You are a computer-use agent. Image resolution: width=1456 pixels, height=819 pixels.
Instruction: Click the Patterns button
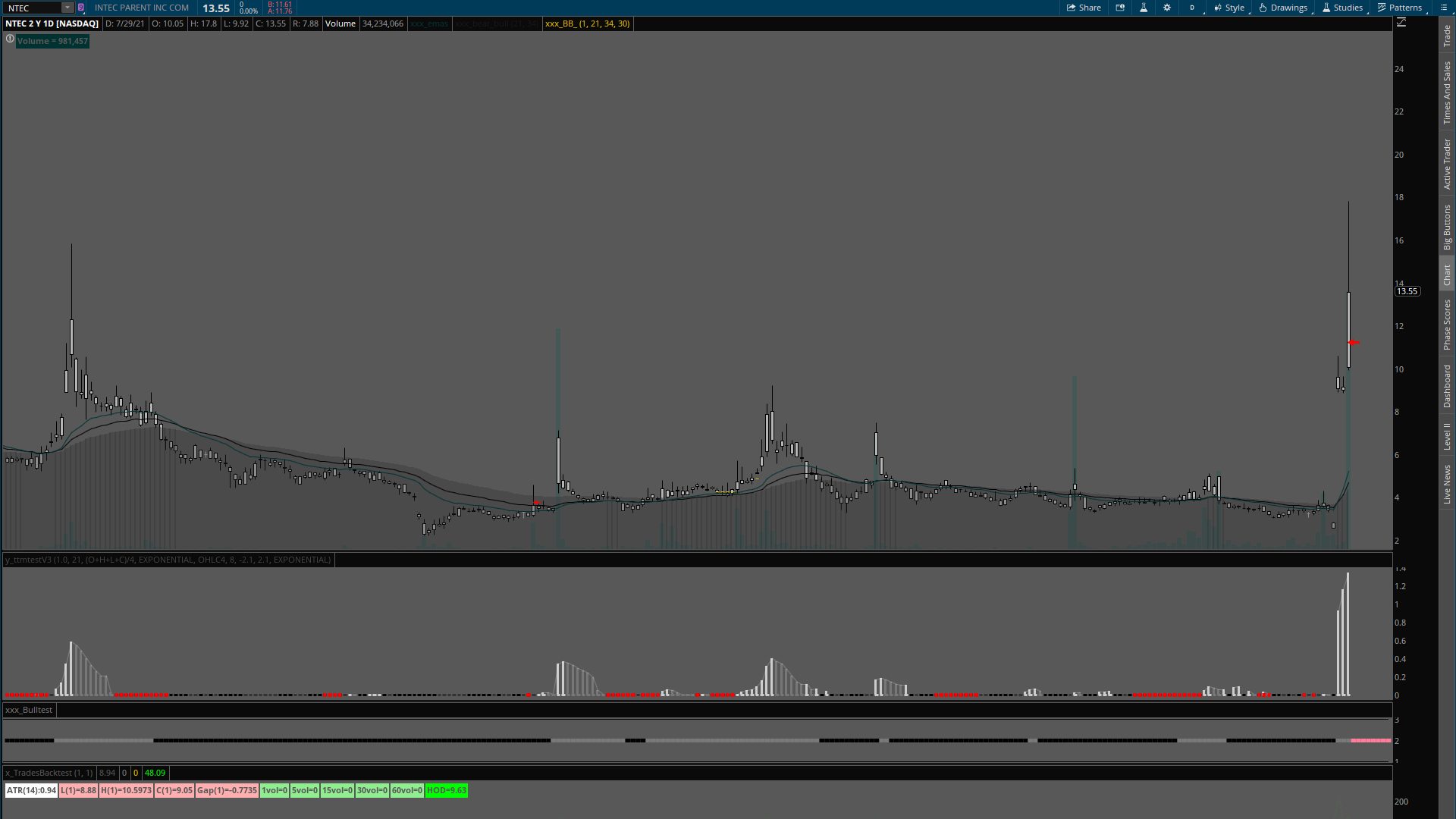(1400, 8)
